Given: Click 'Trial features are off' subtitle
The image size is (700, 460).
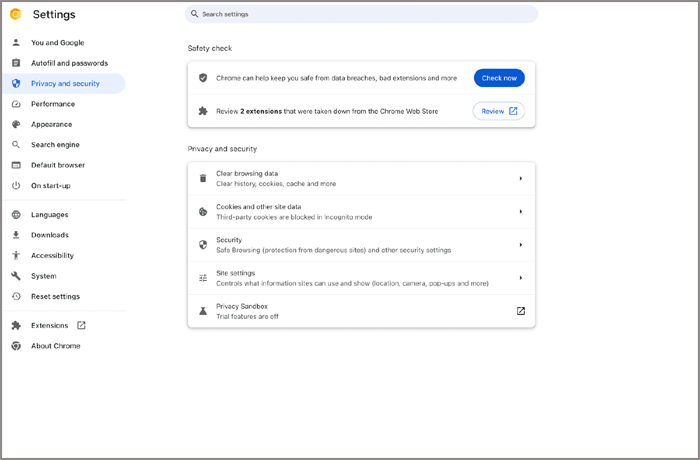Looking at the screenshot, I should 247,317.
